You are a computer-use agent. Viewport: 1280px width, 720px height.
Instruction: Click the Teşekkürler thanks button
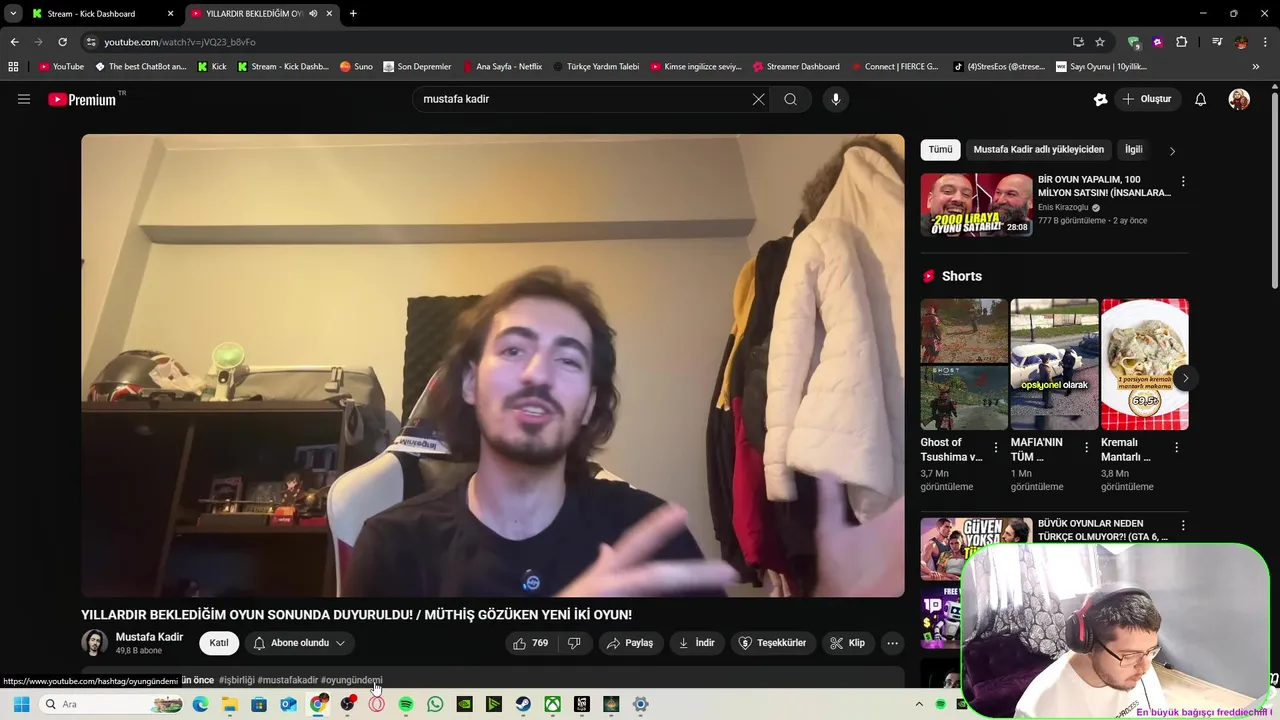coord(772,643)
